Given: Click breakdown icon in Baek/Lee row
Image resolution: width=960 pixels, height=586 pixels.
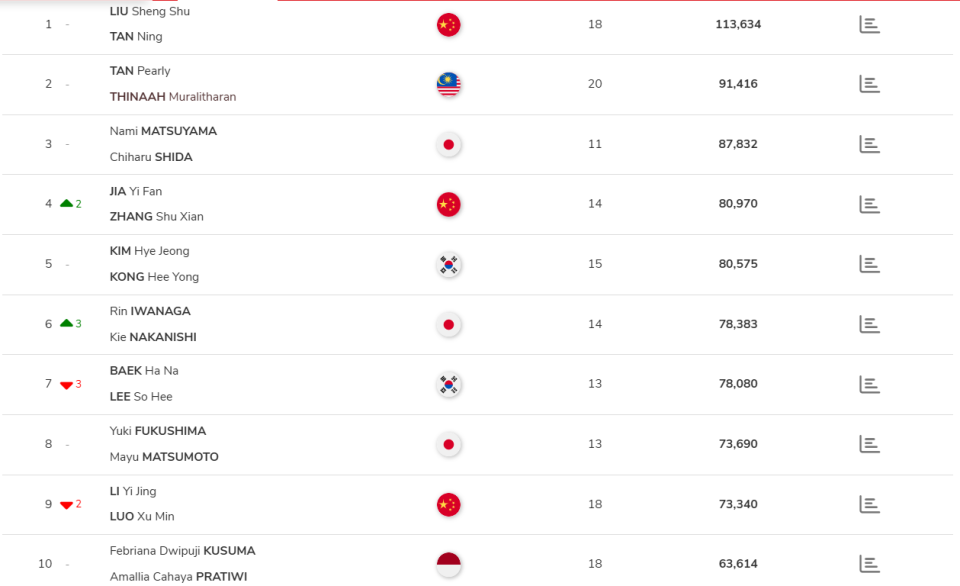Looking at the screenshot, I should (869, 384).
